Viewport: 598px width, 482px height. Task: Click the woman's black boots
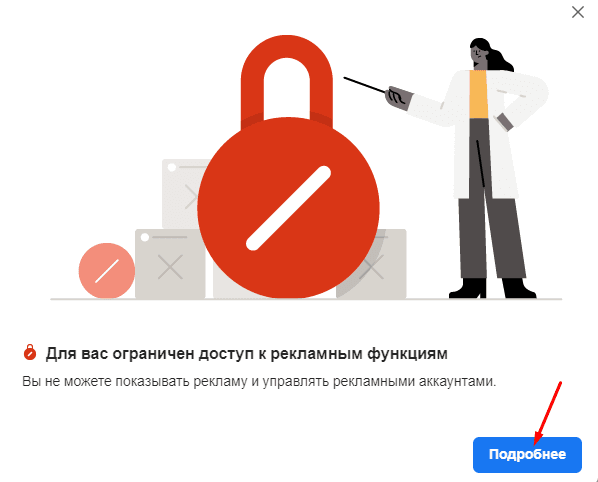pyautogui.click(x=492, y=289)
